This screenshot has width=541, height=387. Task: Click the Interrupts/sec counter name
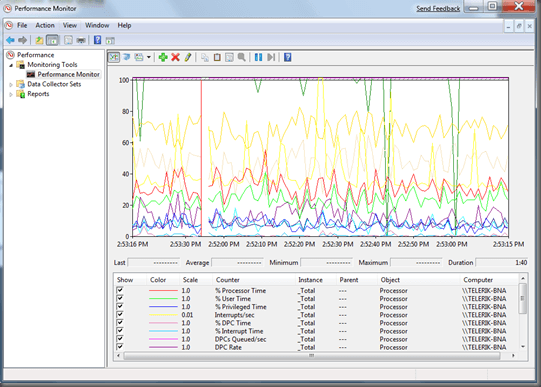[x=234, y=315]
